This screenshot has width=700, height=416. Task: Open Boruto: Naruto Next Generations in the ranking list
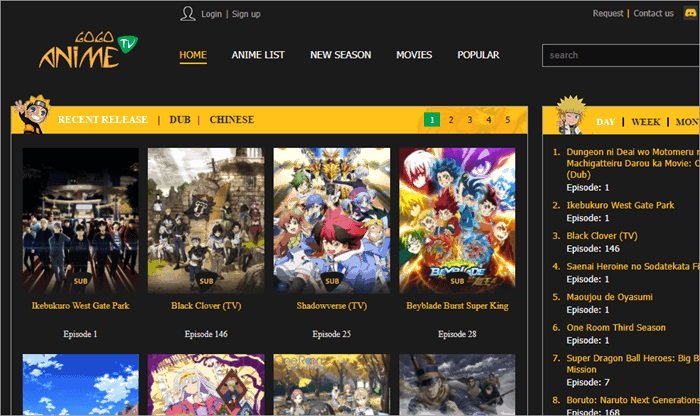pos(633,400)
